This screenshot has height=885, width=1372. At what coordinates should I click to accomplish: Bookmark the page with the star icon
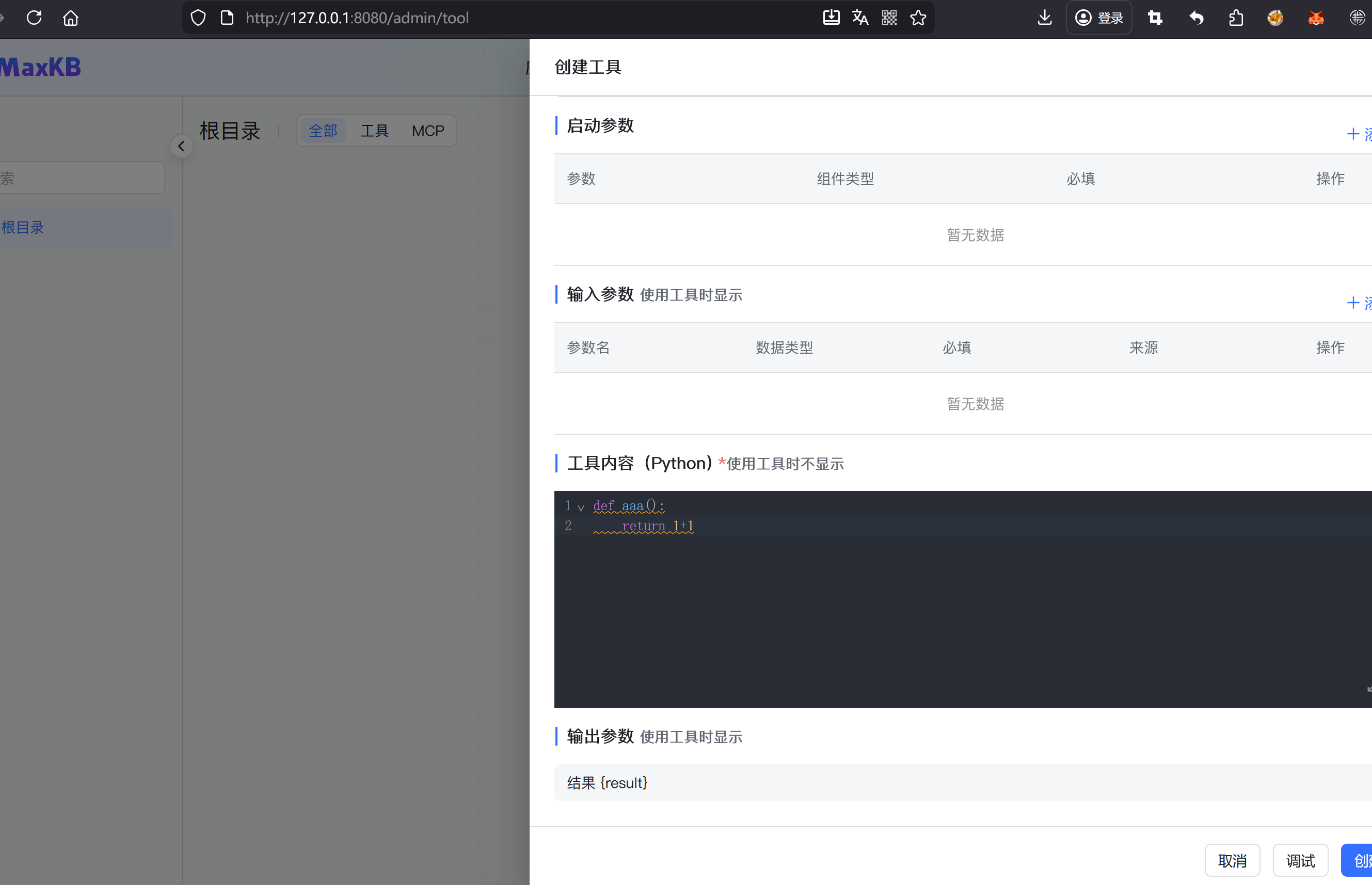click(x=918, y=18)
